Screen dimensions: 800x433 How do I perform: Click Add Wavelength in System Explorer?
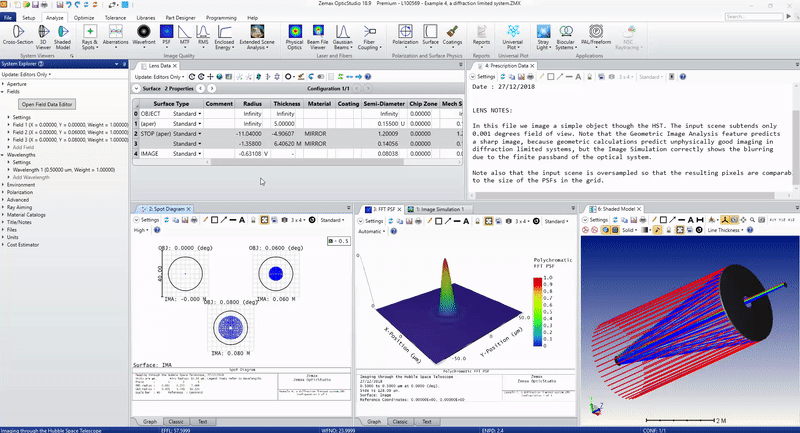31,177
